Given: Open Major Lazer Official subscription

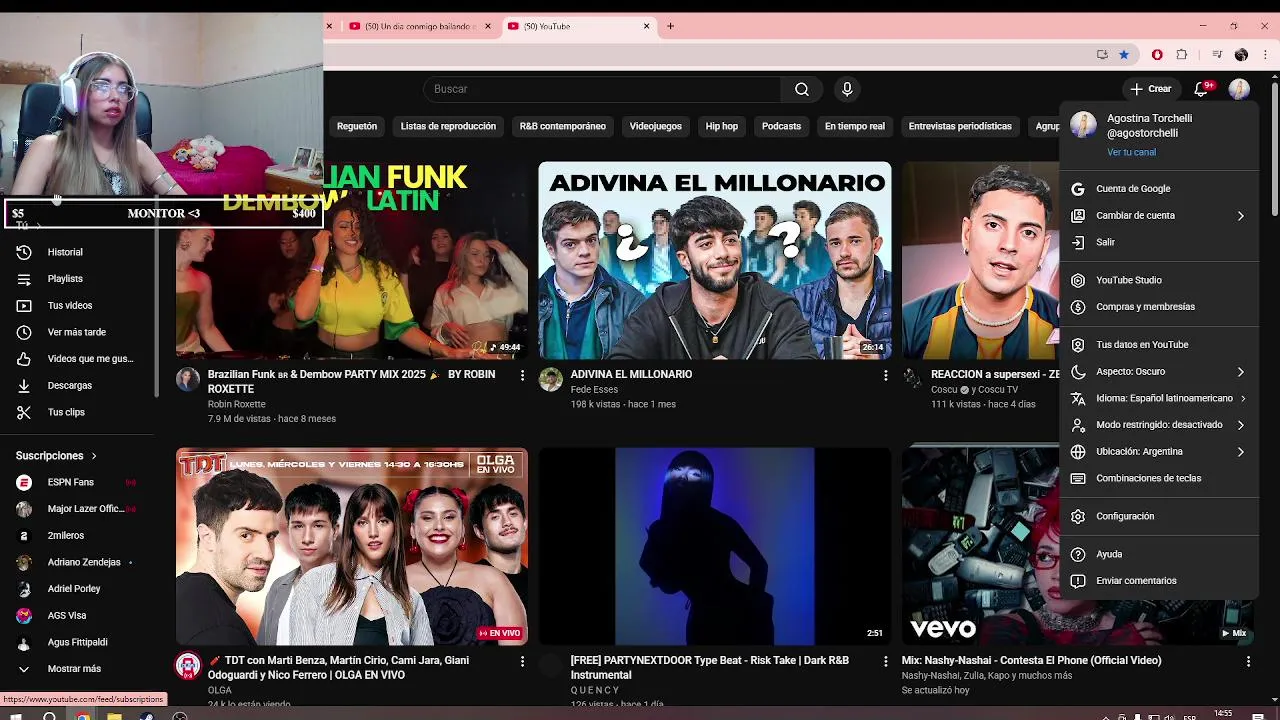Looking at the screenshot, I should (78, 509).
